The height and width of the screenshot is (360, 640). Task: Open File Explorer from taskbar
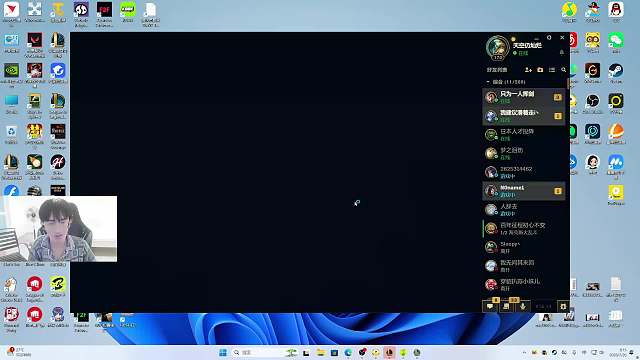click(x=320, y=353)
